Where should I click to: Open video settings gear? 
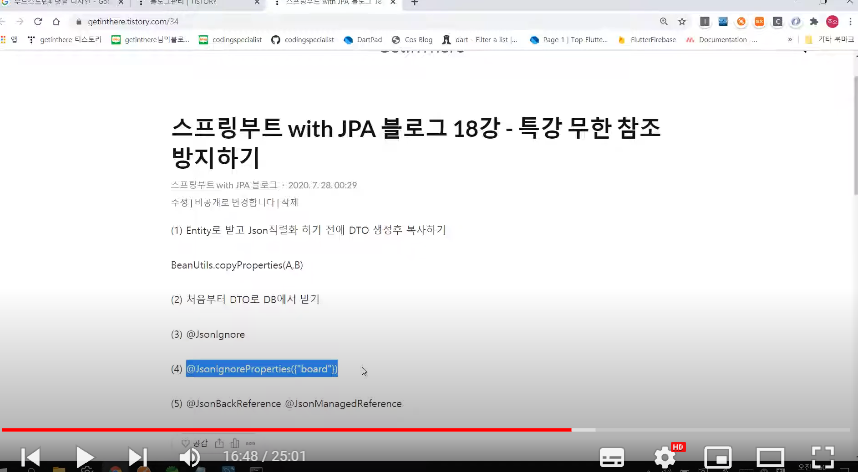pyautogui.click(x=664, y=457)
